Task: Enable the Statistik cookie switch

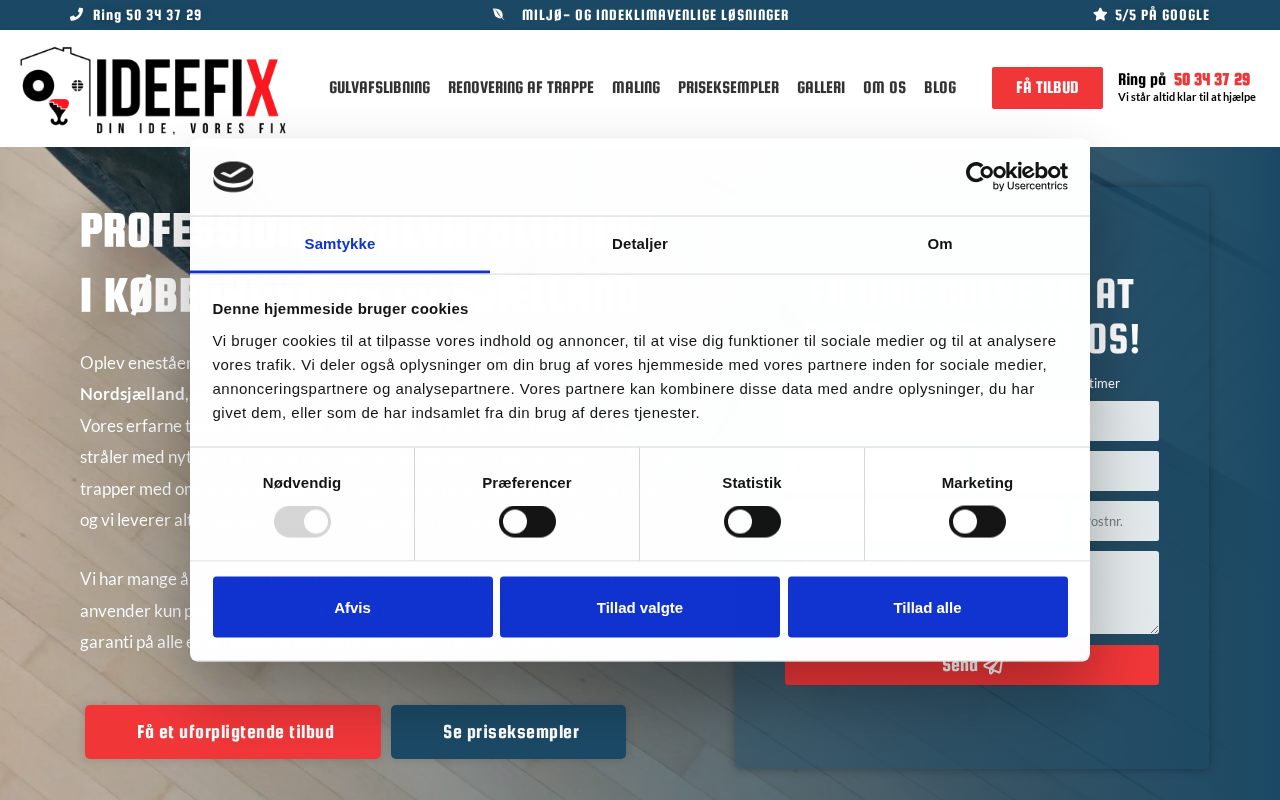Action: pos(752,521)
